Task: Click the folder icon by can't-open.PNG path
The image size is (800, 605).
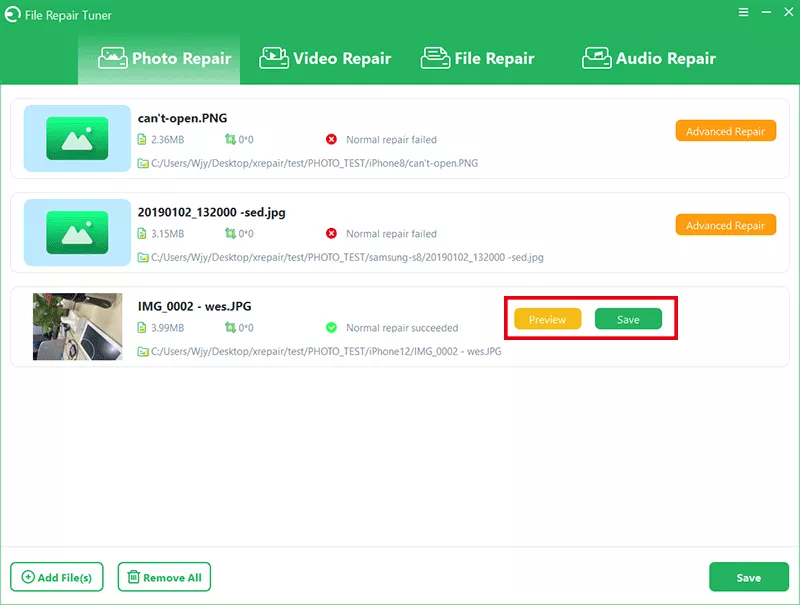Action: pos(143,163)
